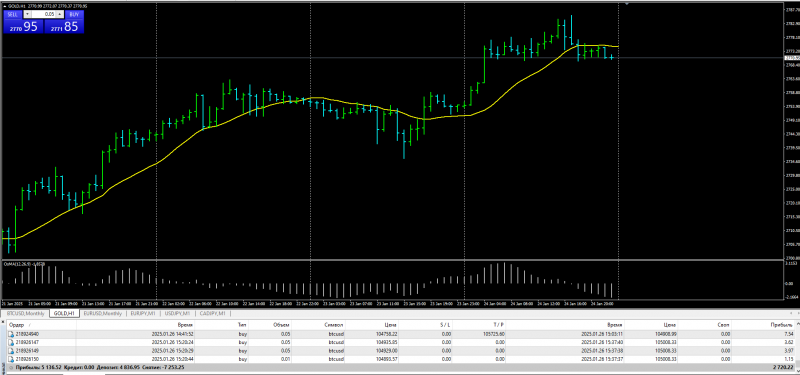
Task: Select order number 218924940
Action: pyautogui.click(x=28, y=334)
